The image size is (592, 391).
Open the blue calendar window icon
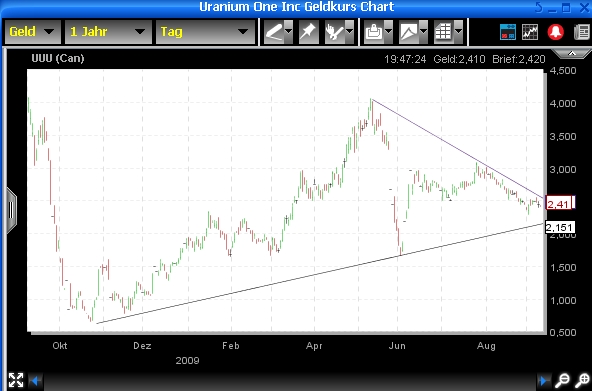pos(508,32)
